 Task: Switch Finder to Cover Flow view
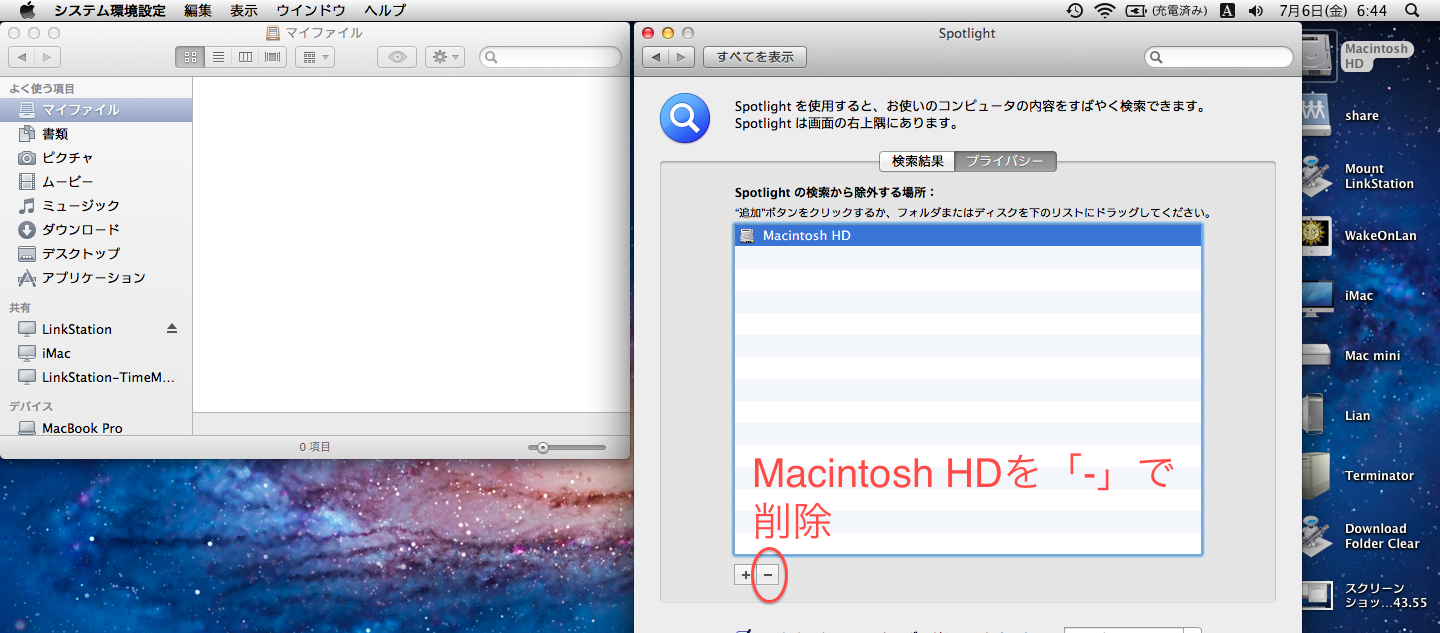[x=273, y=57]
